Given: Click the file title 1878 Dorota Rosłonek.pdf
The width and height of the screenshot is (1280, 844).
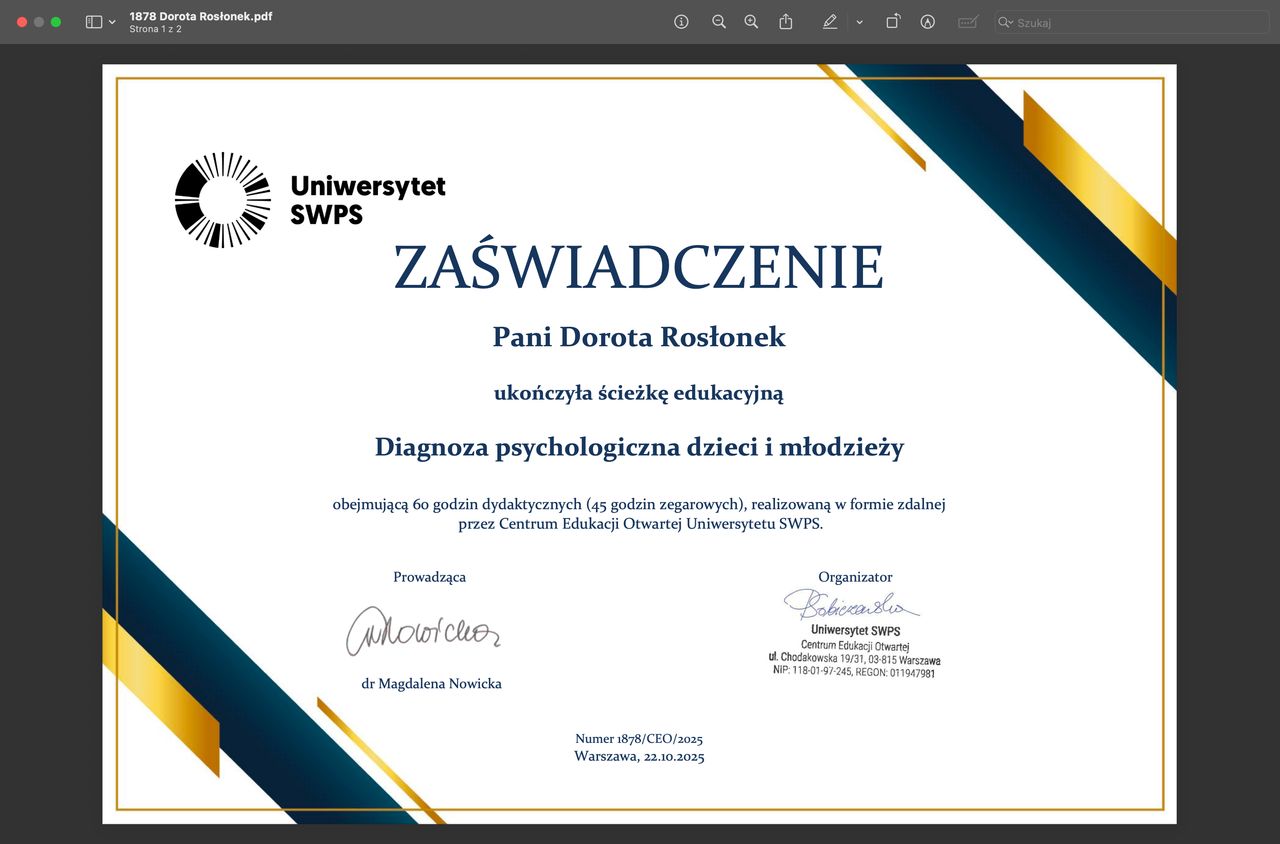Looking at the screenshot, I should coord(200,16).
